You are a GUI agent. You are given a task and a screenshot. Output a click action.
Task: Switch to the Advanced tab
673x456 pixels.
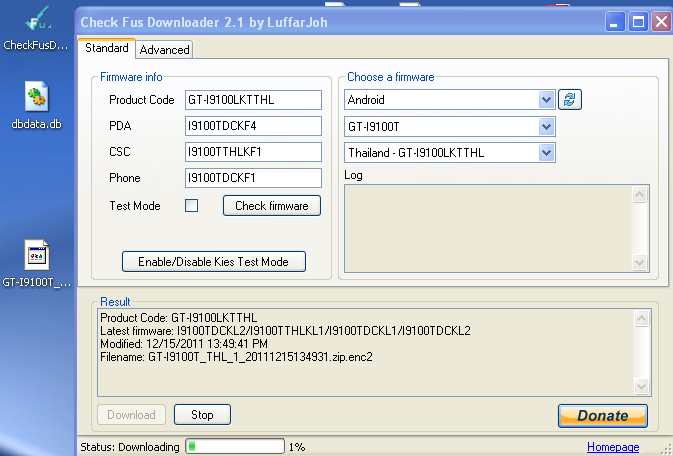tap(164, 50)
